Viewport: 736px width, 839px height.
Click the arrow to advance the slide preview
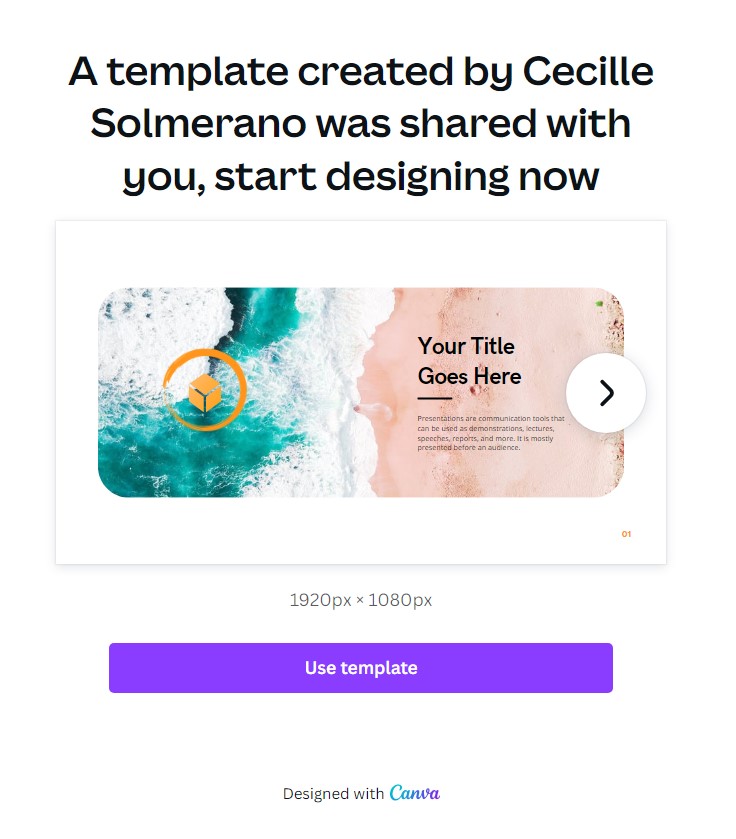(x=605, y=394)
